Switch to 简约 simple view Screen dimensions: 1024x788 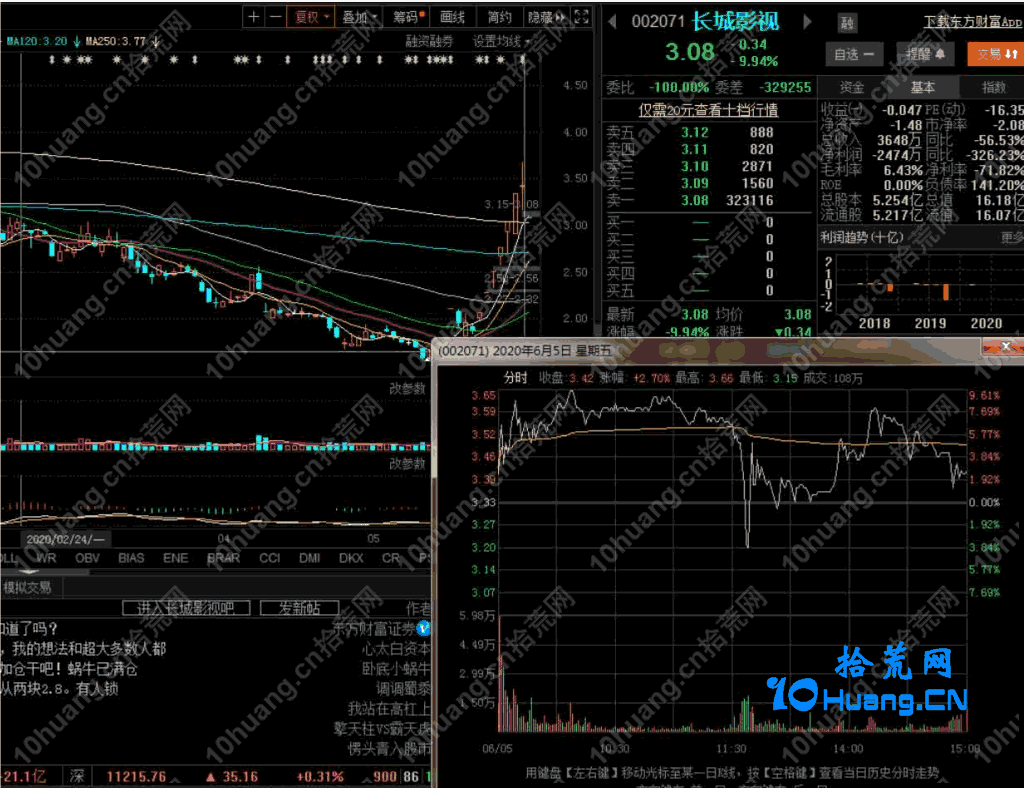[x=499, y=18]
